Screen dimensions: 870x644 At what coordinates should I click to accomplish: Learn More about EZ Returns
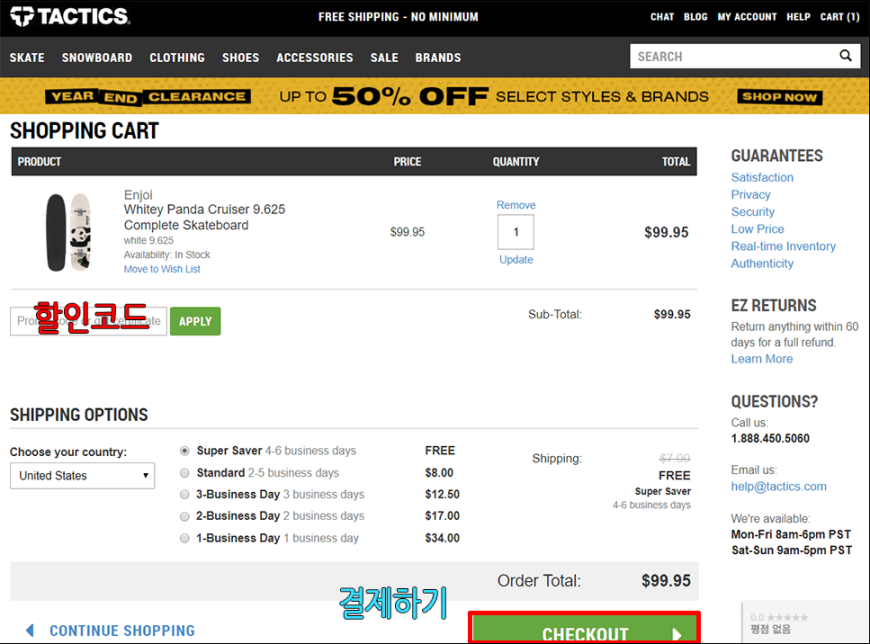[762, 359]
